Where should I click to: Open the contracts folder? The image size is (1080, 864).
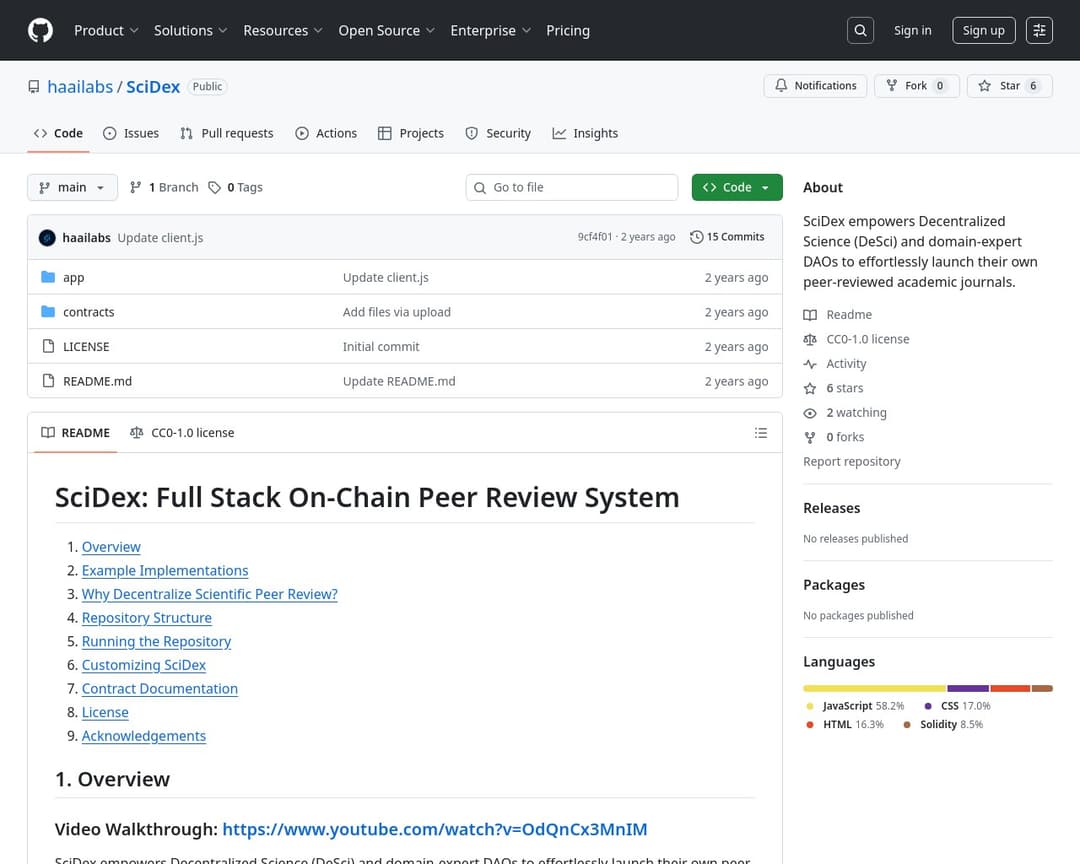tap(88, 312)
